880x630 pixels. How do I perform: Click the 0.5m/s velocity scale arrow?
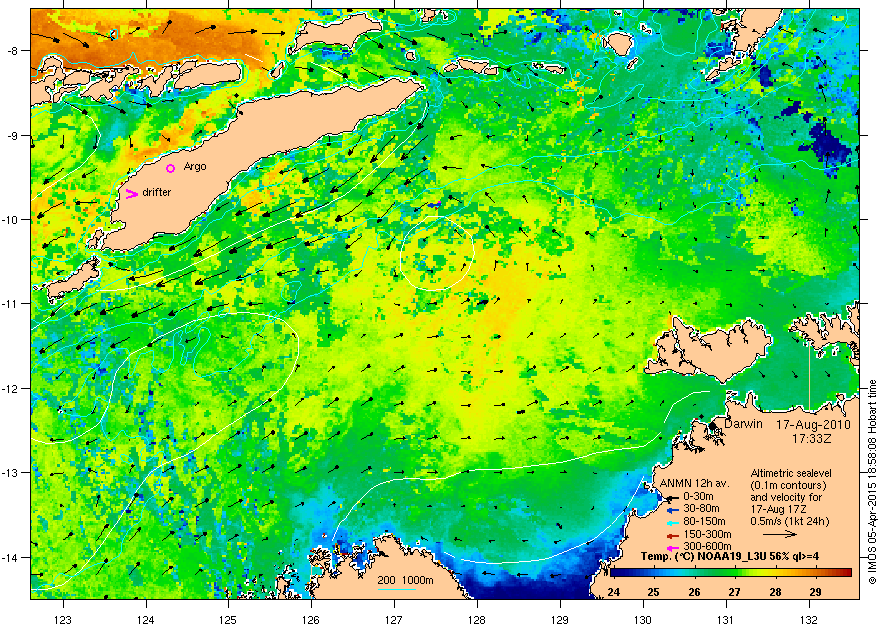click(780, 535)
